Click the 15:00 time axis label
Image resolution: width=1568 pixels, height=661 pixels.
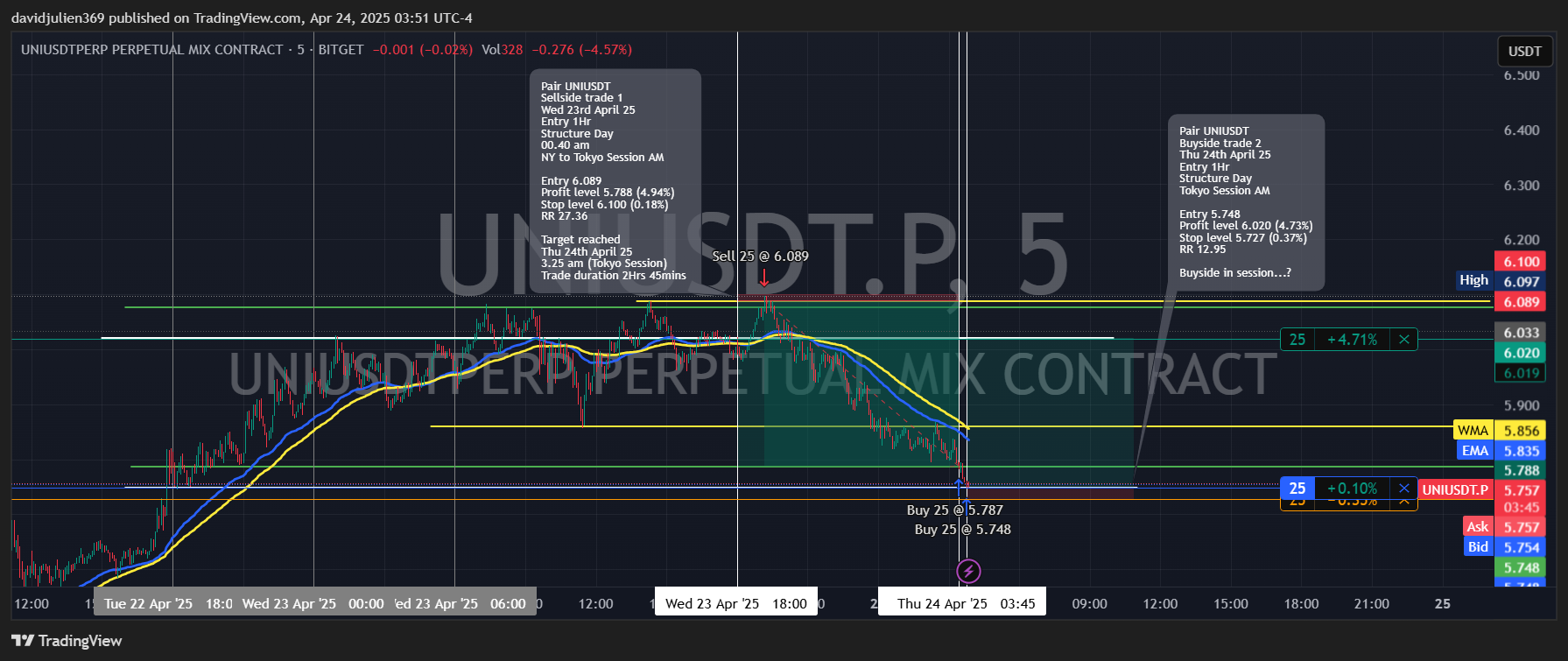click(1230, 604)
